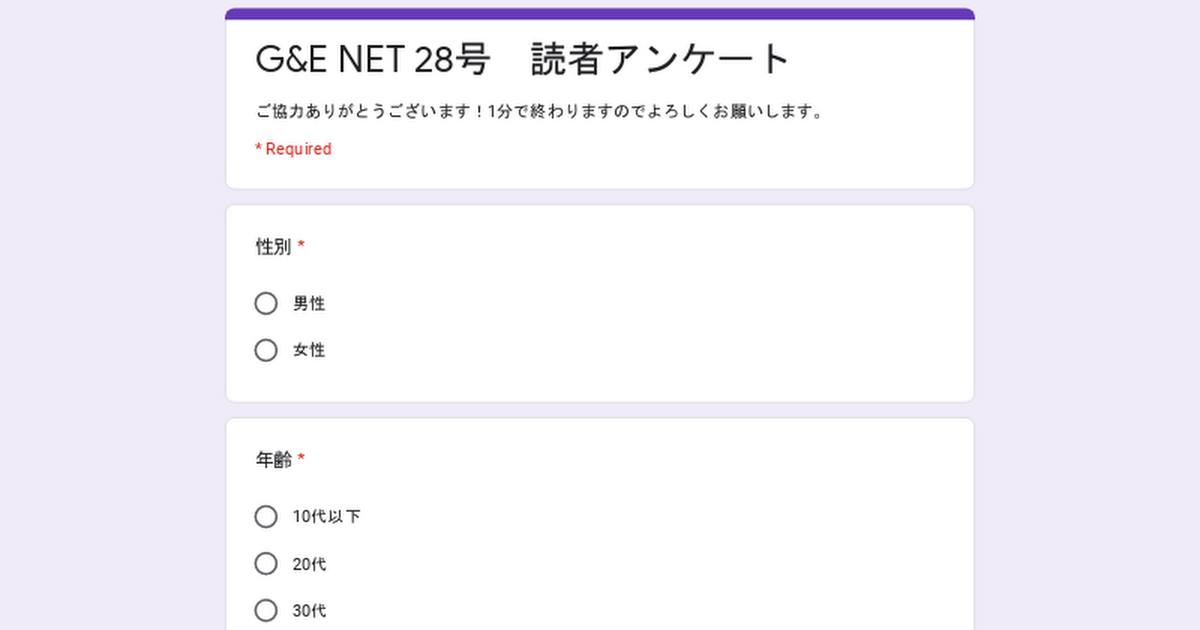The image size is (1200, 630).
Task: Choose the 30代 age option
Action: 266,610
